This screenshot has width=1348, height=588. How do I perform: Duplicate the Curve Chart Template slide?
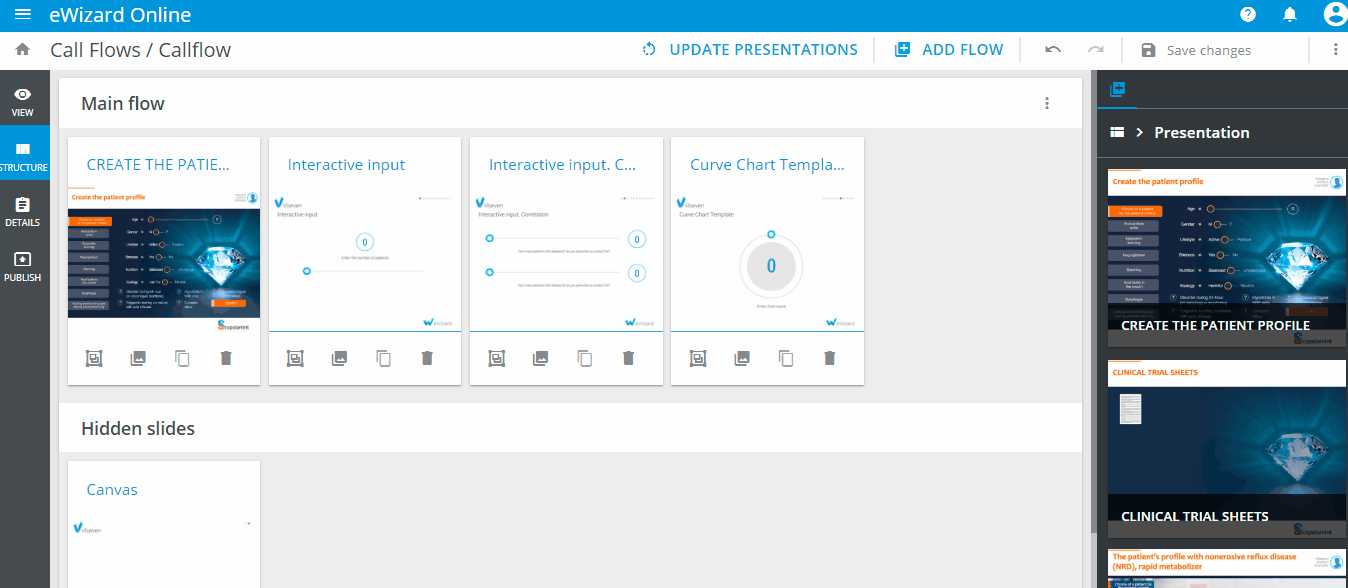[x=786, y=358]
